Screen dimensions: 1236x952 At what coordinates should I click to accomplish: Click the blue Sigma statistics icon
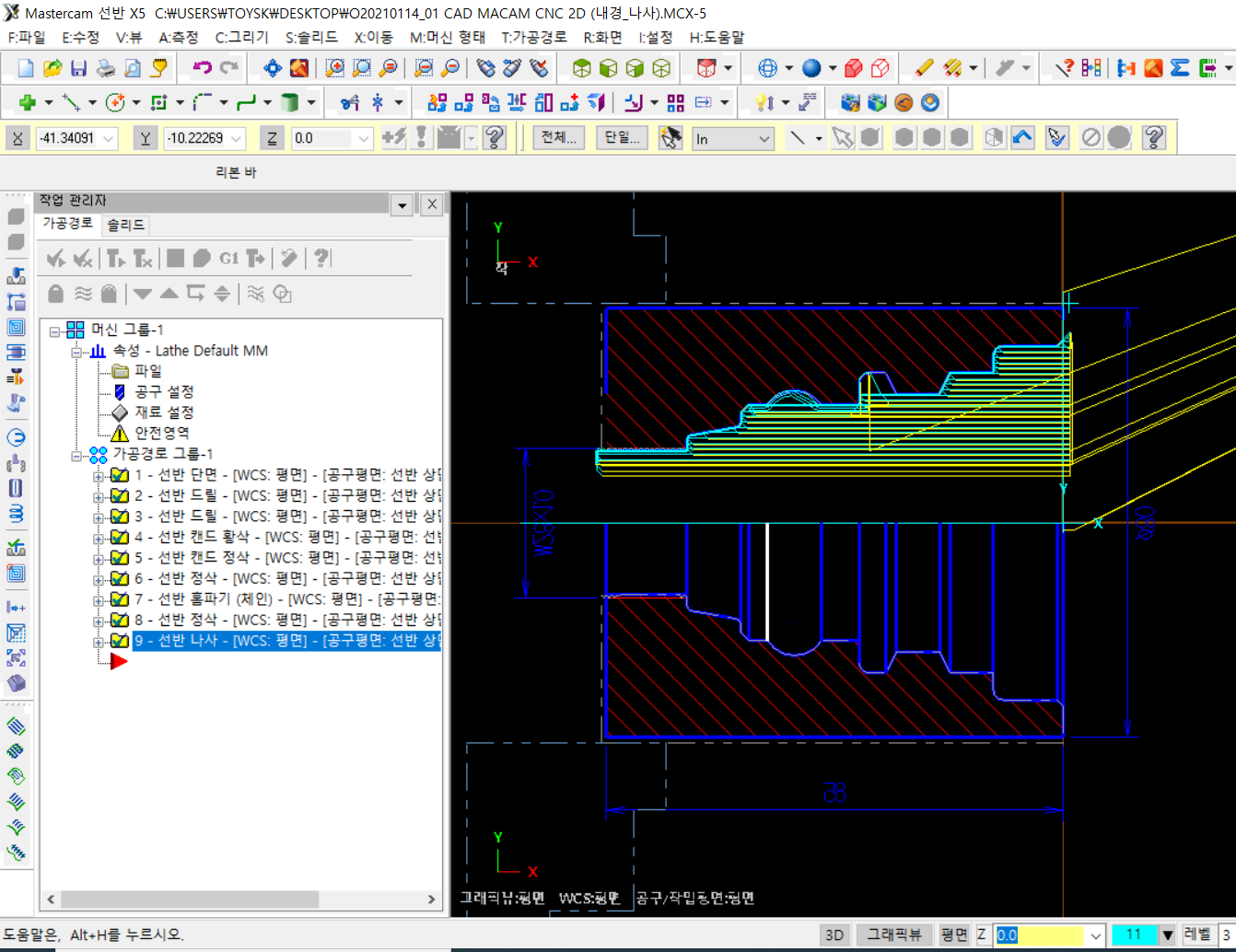1180,68
